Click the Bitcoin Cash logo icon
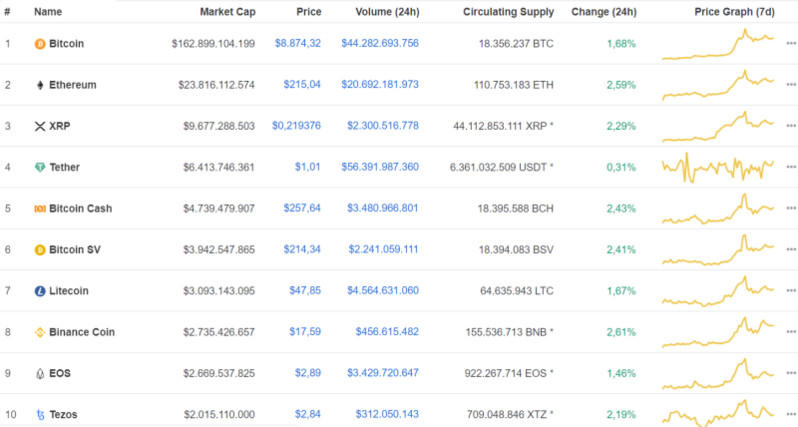 tap(40, 208)
